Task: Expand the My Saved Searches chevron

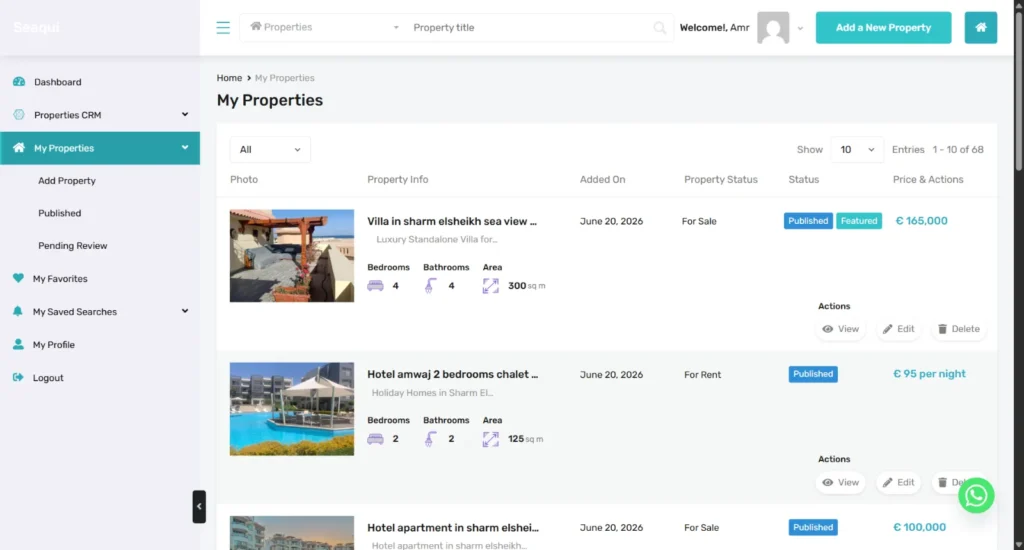Action: click(185, 311)
